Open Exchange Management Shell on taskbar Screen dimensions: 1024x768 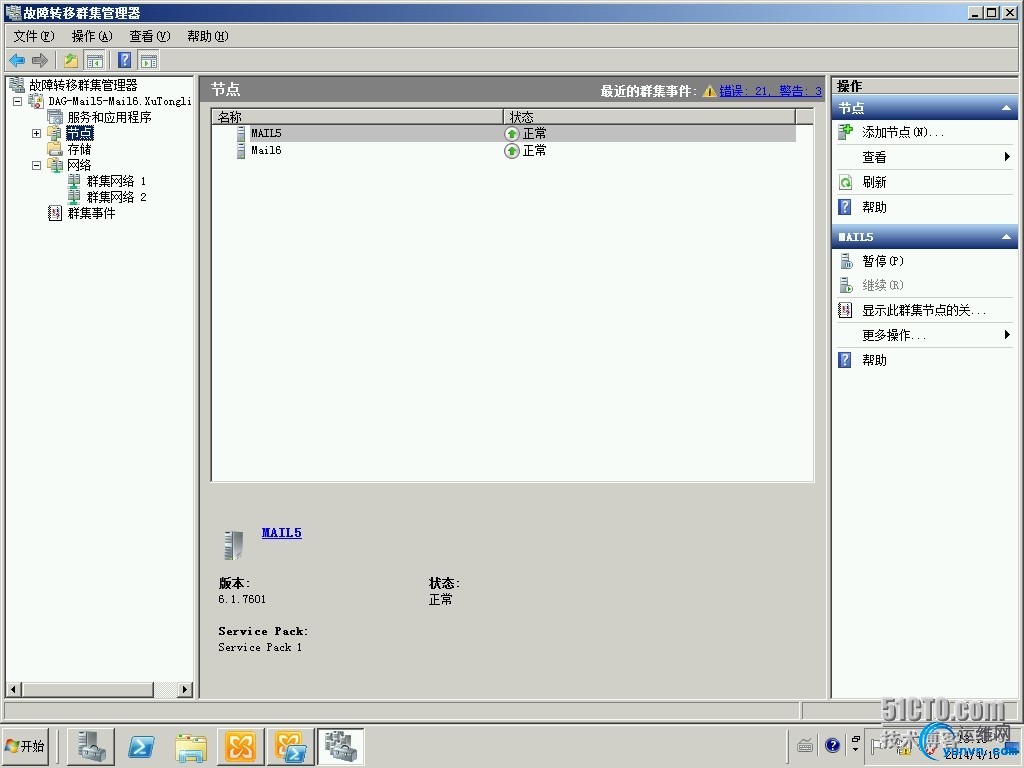point(290,746)
